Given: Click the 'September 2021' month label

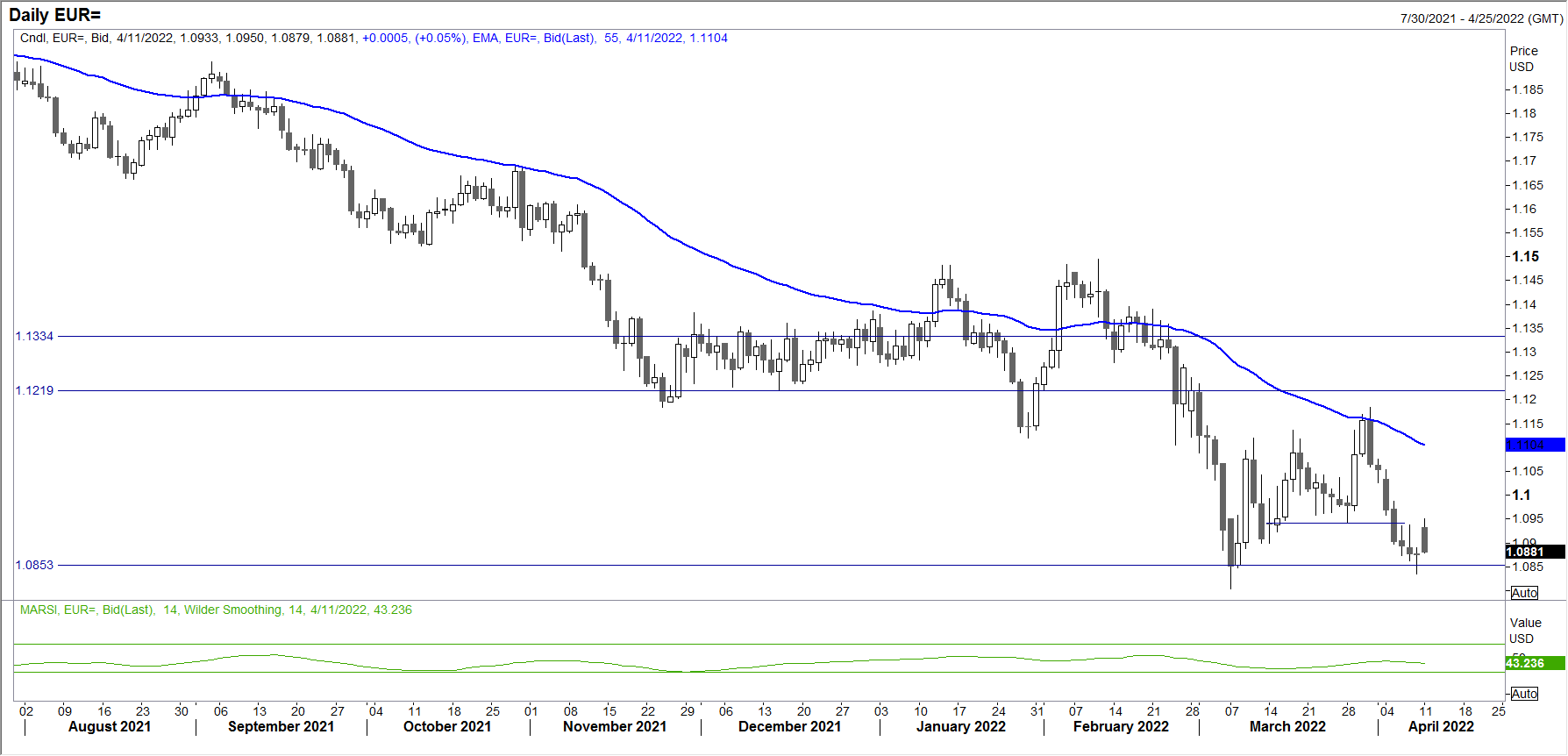Looking at the screenshot, I should [281, 727].
